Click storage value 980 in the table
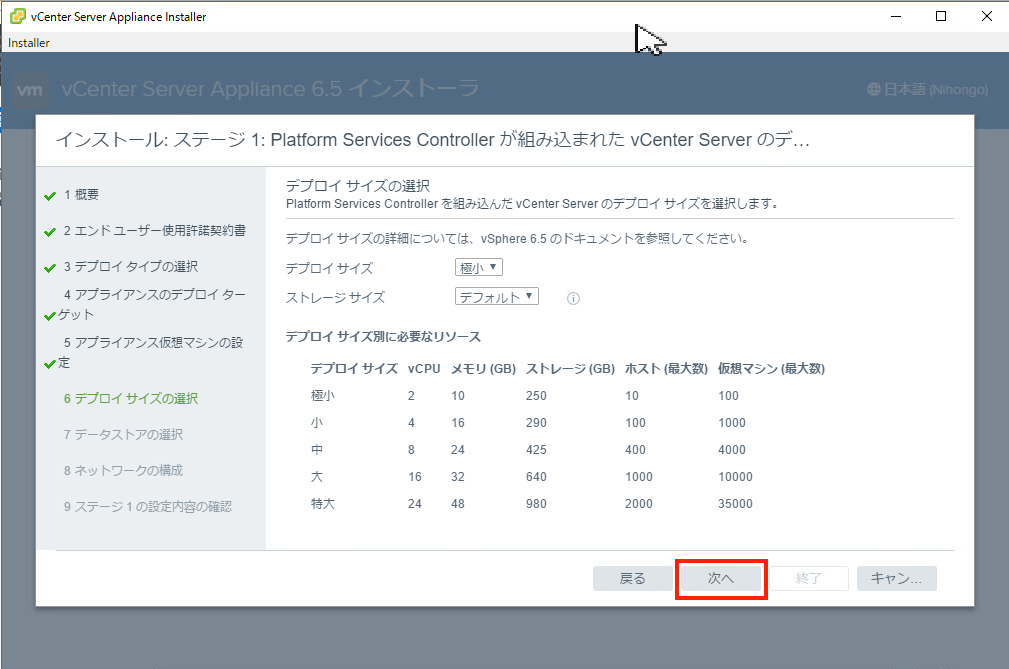The height and width of the screenshot is (669, 1009). point(536,504)
